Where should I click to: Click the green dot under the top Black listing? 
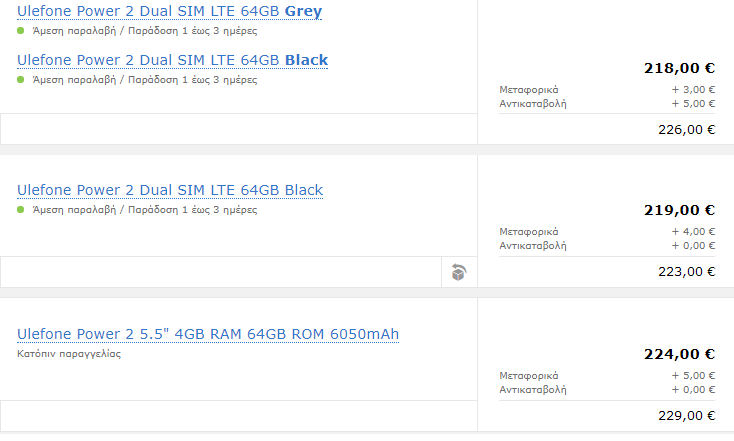click(x=21, y=80)
